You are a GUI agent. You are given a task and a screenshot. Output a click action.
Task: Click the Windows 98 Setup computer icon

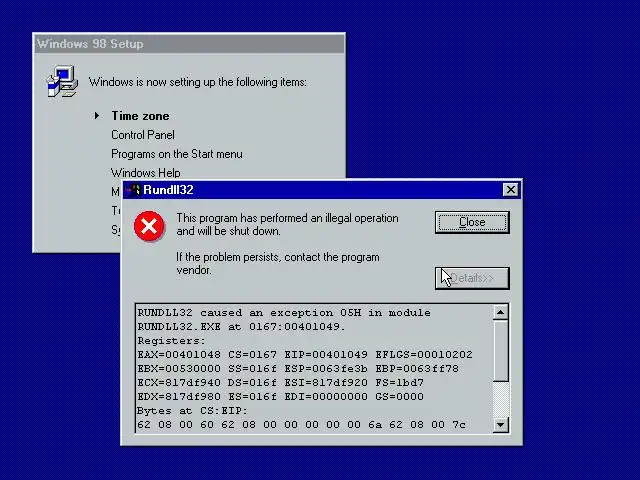point(62,81)
